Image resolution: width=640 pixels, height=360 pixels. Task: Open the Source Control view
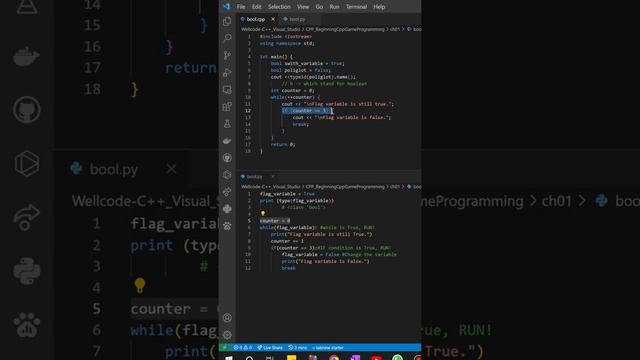(227, 55)
